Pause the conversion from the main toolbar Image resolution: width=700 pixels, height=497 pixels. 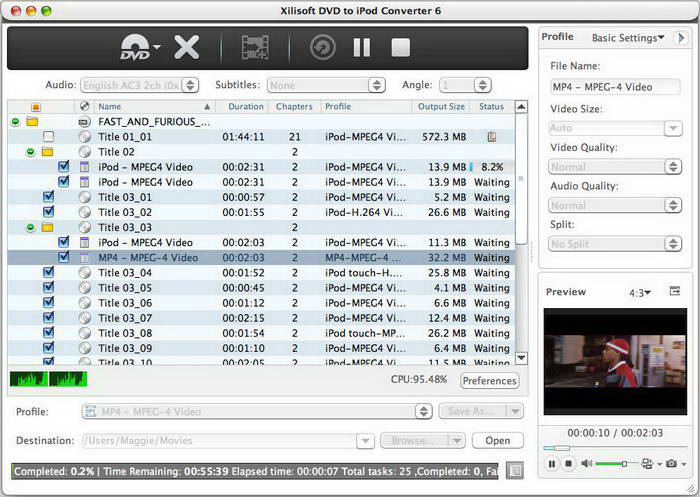[361, 47]
